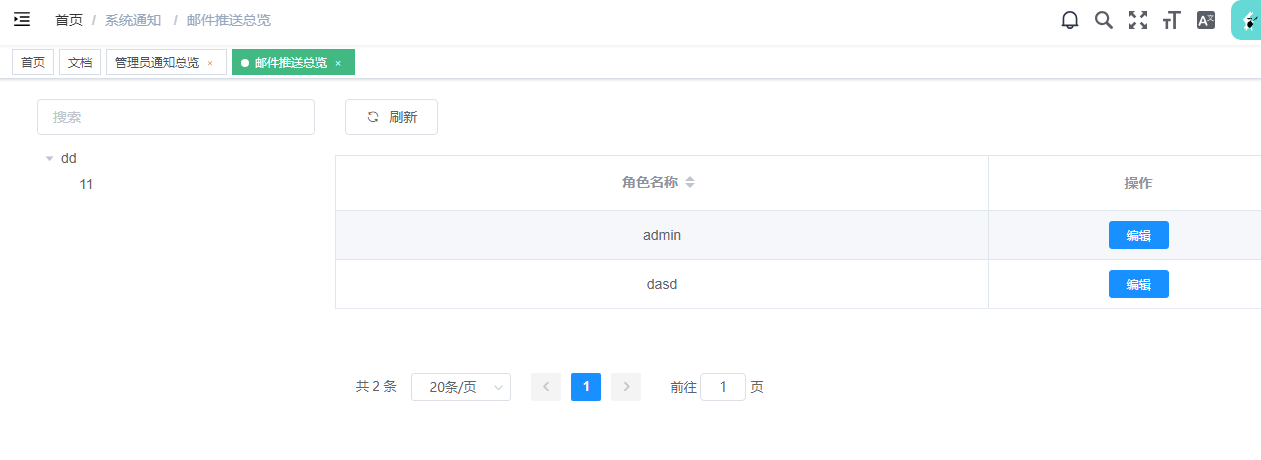Close the 邮件推送总览 tab
Image resolution: width=1261 pixels, height=460 pixels.
click(x=338, y=63)
